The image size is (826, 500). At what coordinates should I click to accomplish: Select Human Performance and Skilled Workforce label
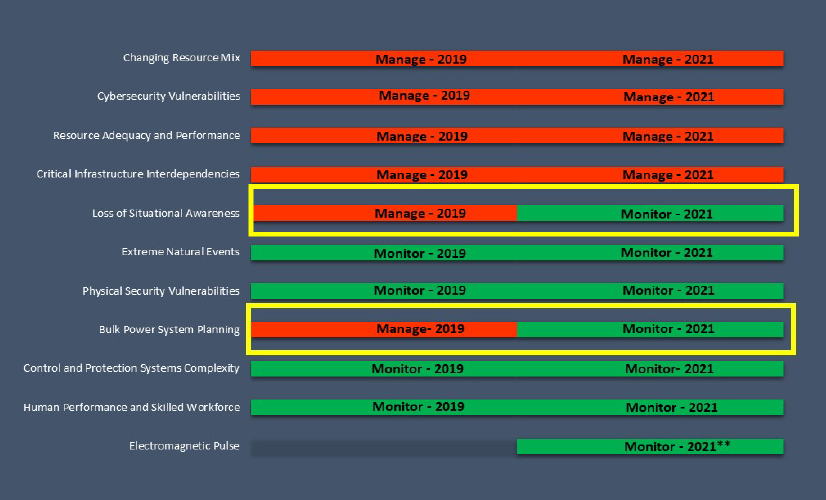click(133, 407)
